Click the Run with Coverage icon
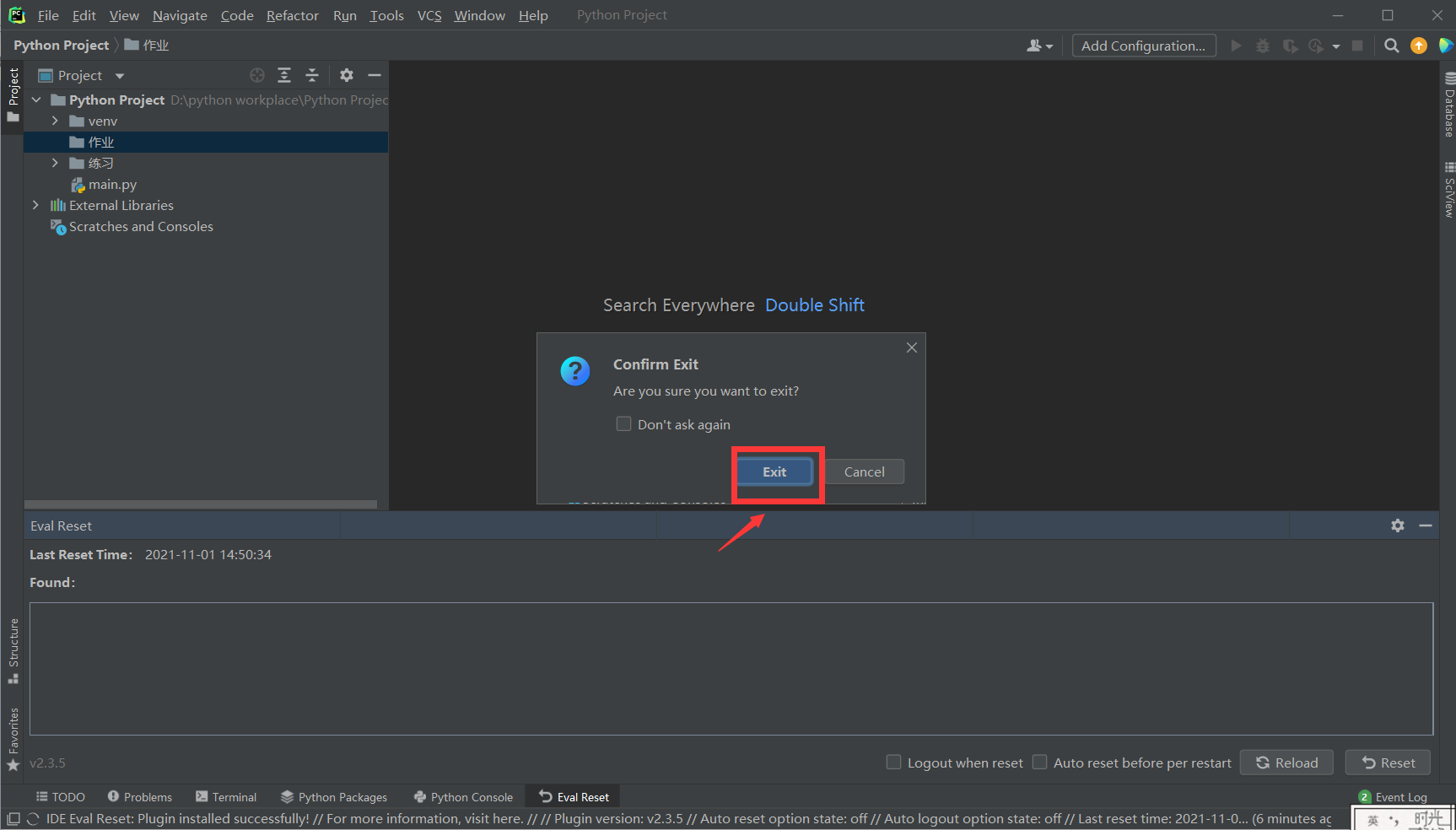 point(1290,46)
